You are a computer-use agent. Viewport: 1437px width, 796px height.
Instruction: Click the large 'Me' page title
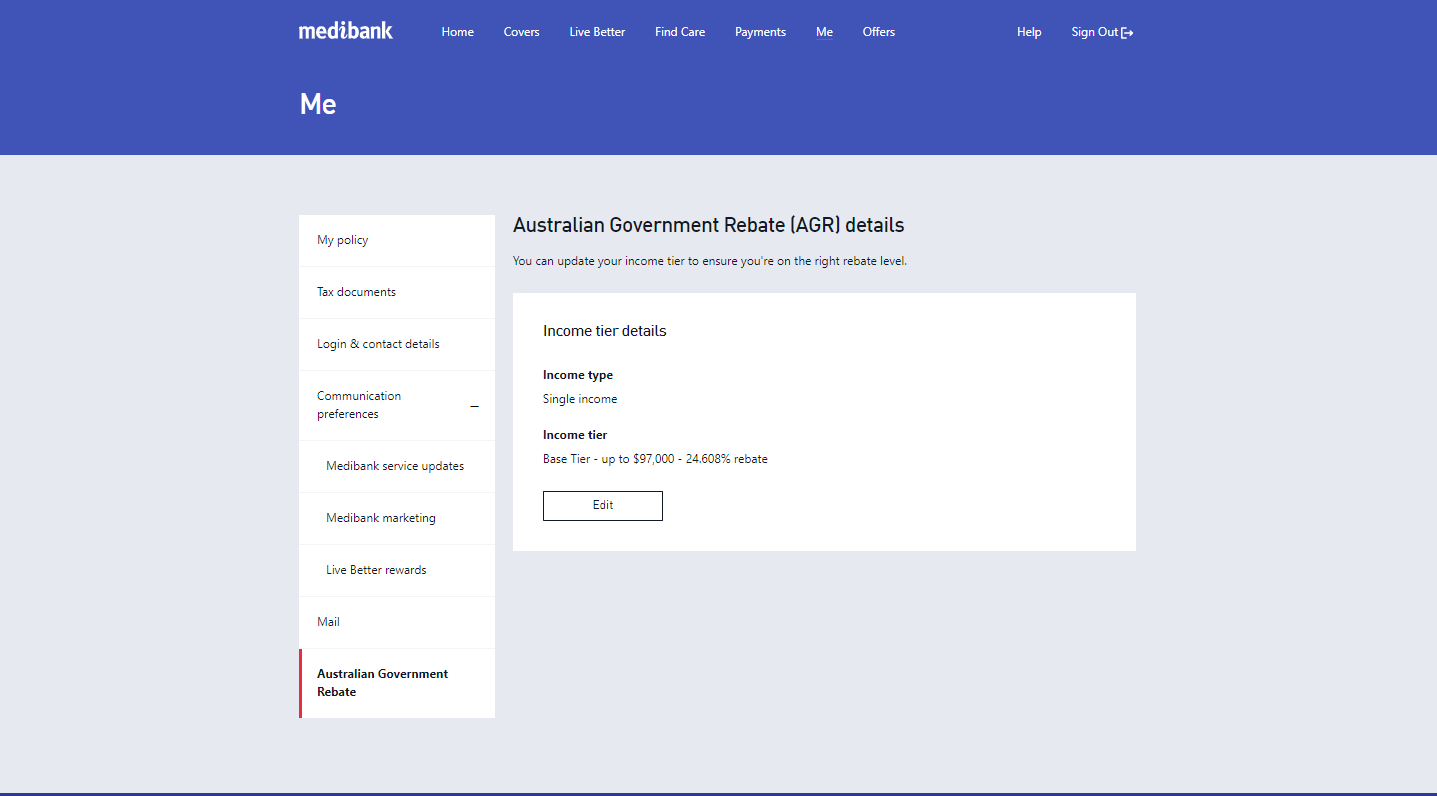point(318,104)
